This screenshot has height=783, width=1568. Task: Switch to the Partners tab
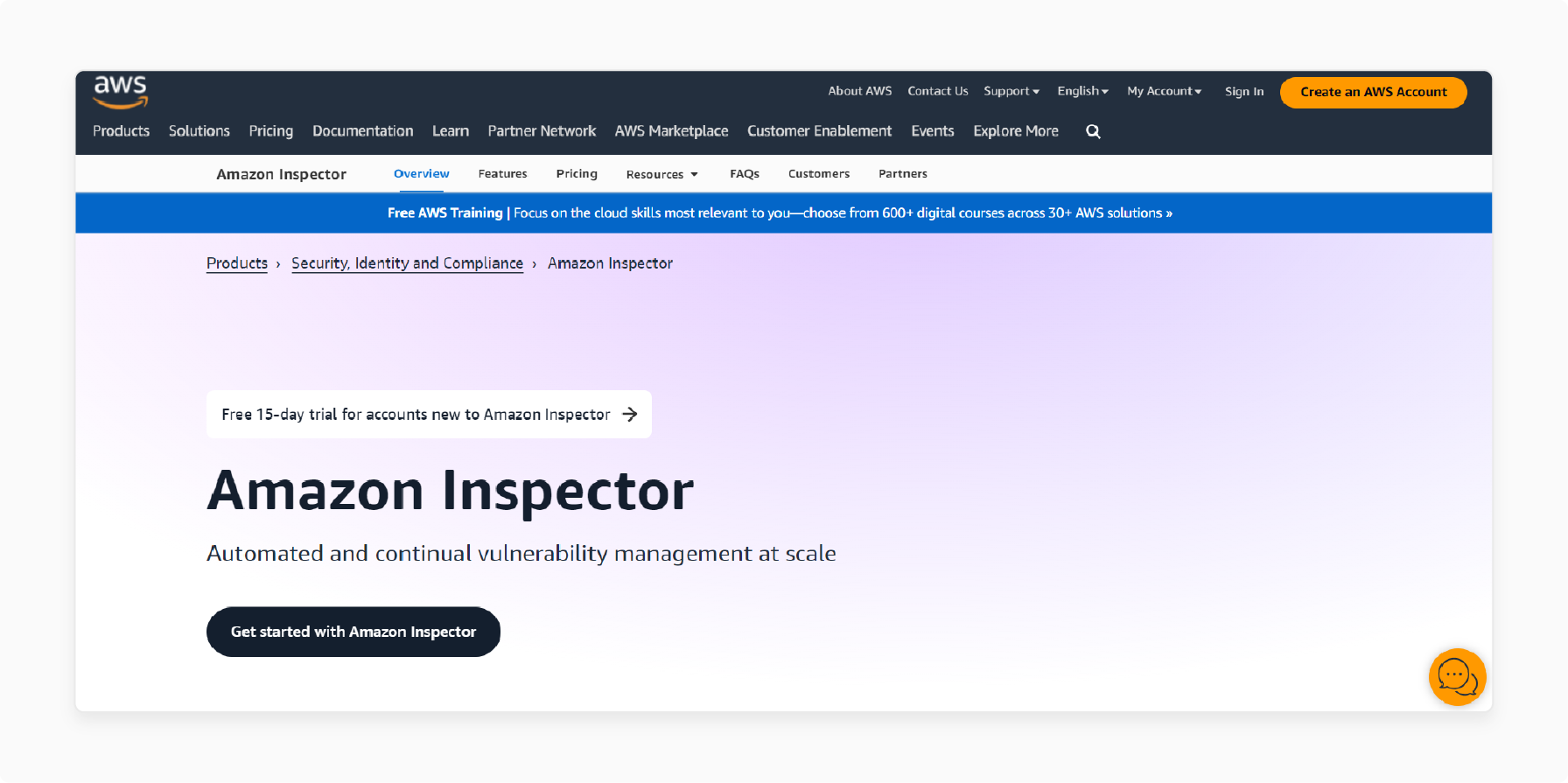coord(903,173)
